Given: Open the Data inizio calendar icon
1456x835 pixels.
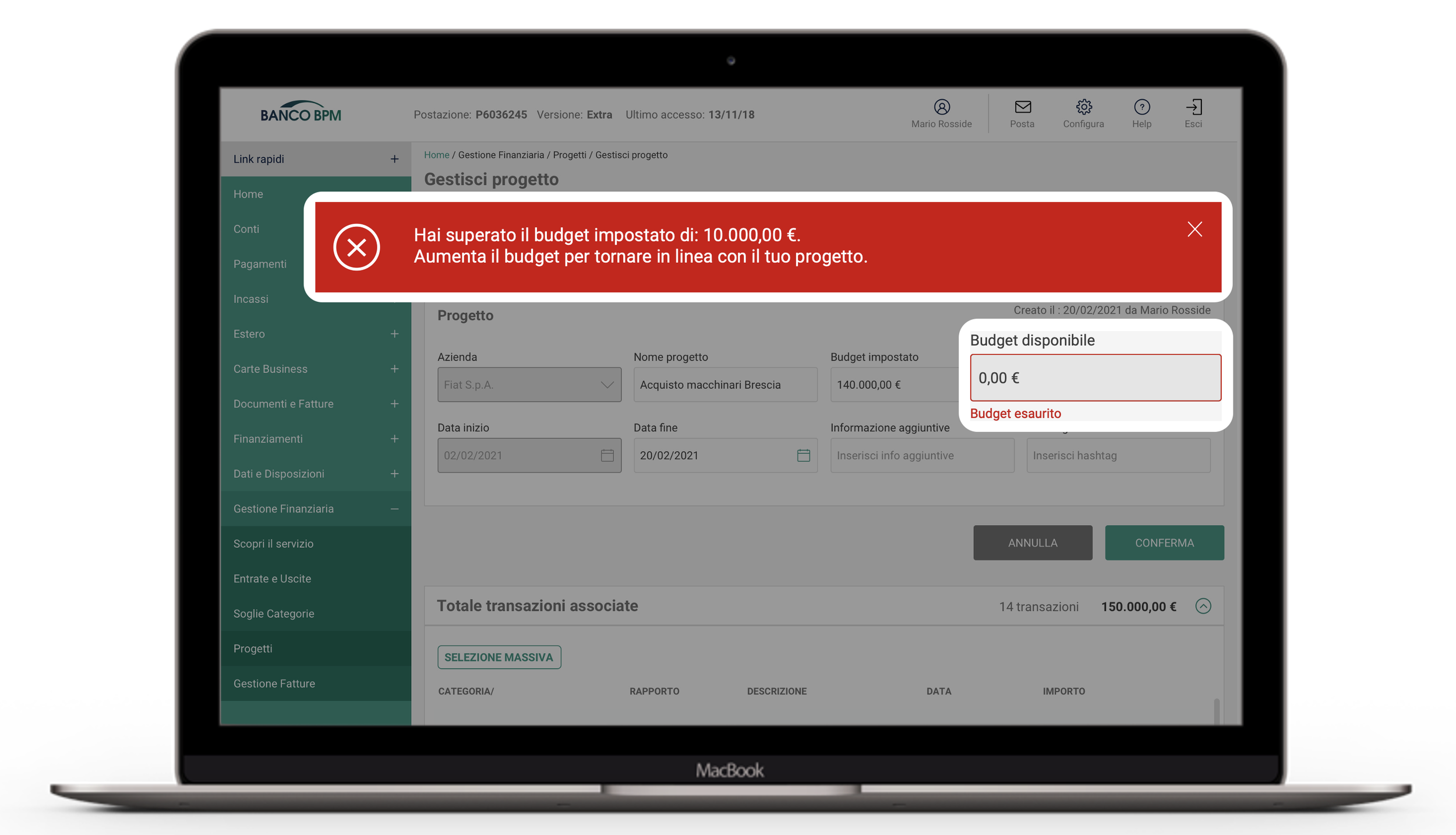Looking at the screenshot, I should point(607,455).
